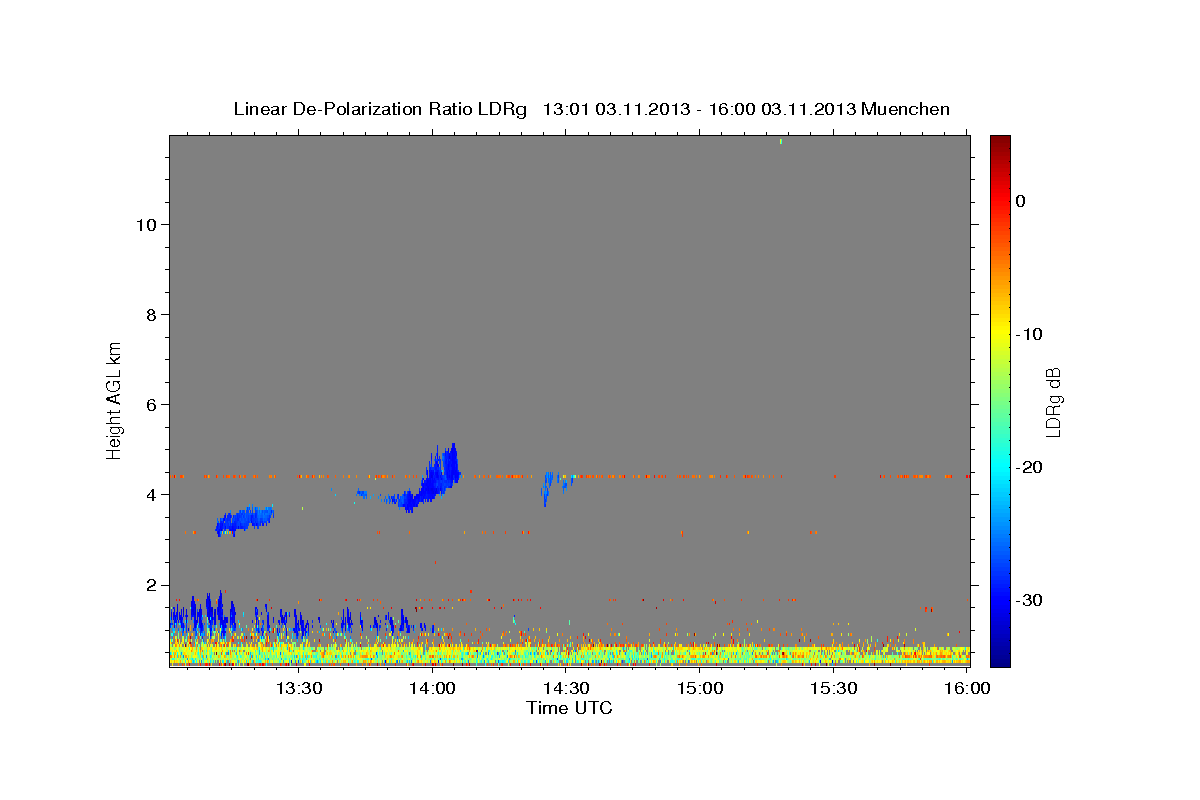Click the 13:30 time tick label

[299, 688]
